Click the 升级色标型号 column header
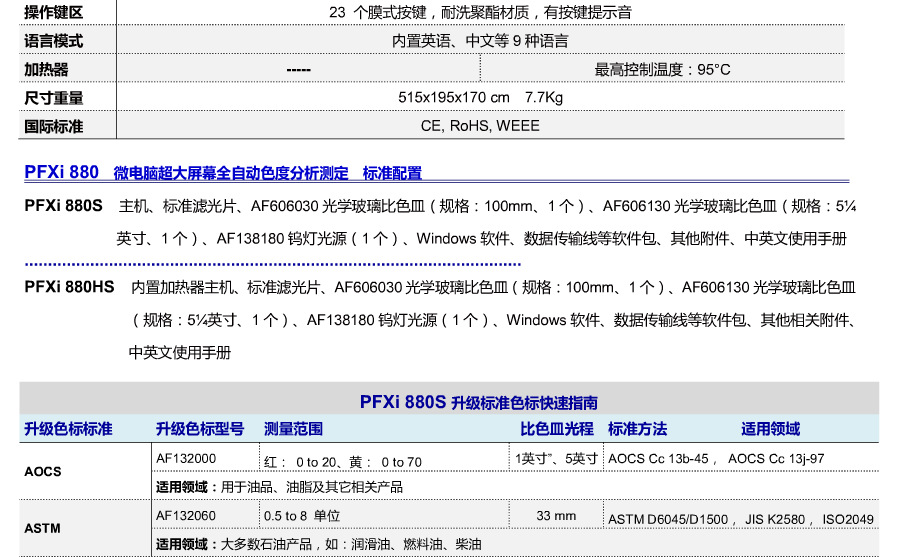 200,429
